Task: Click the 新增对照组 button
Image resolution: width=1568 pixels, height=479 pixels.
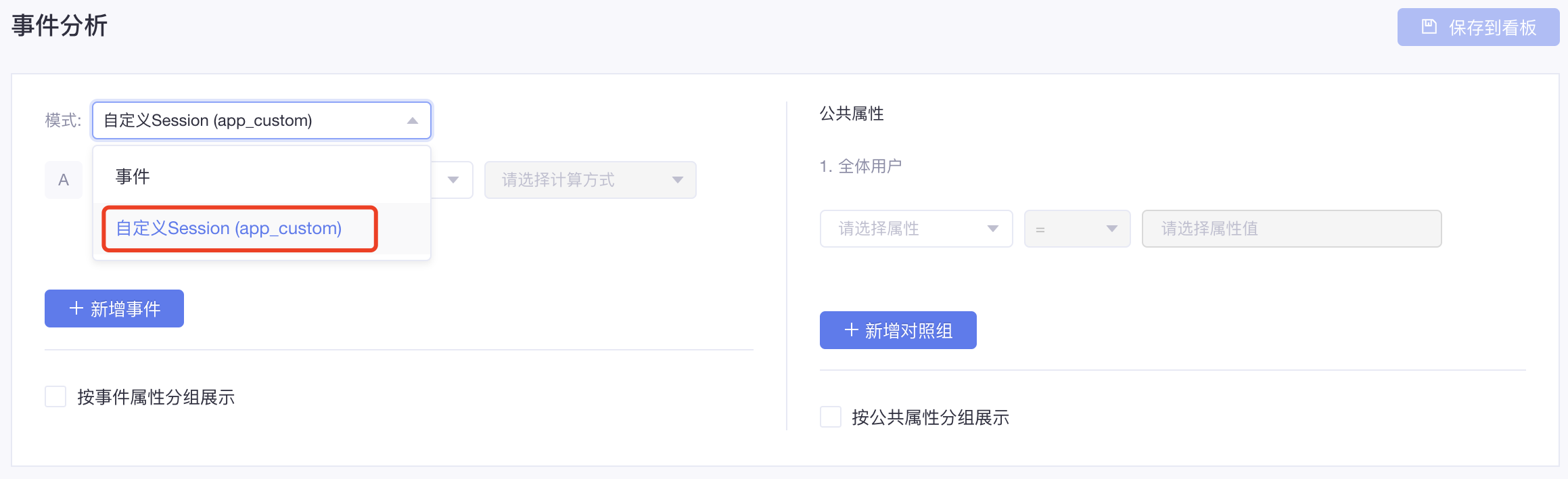Action: tap(898, 330)
